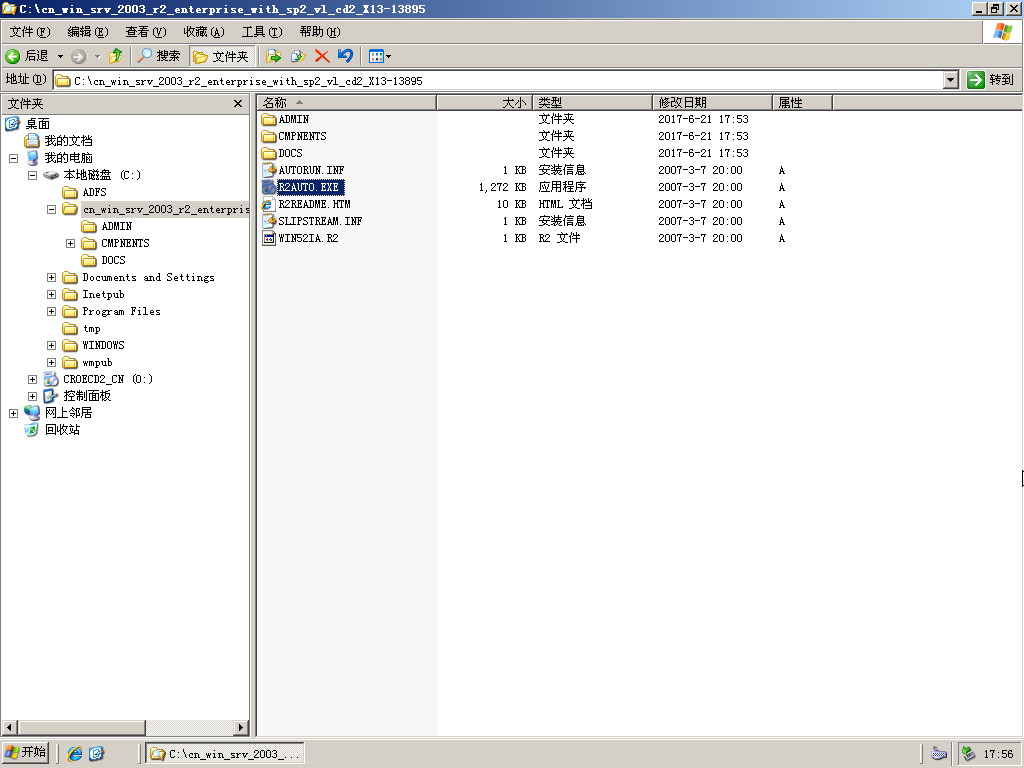Open the Tools (工具) menu
Screen dimensions: 1024x768
click(x=261, y=32)
